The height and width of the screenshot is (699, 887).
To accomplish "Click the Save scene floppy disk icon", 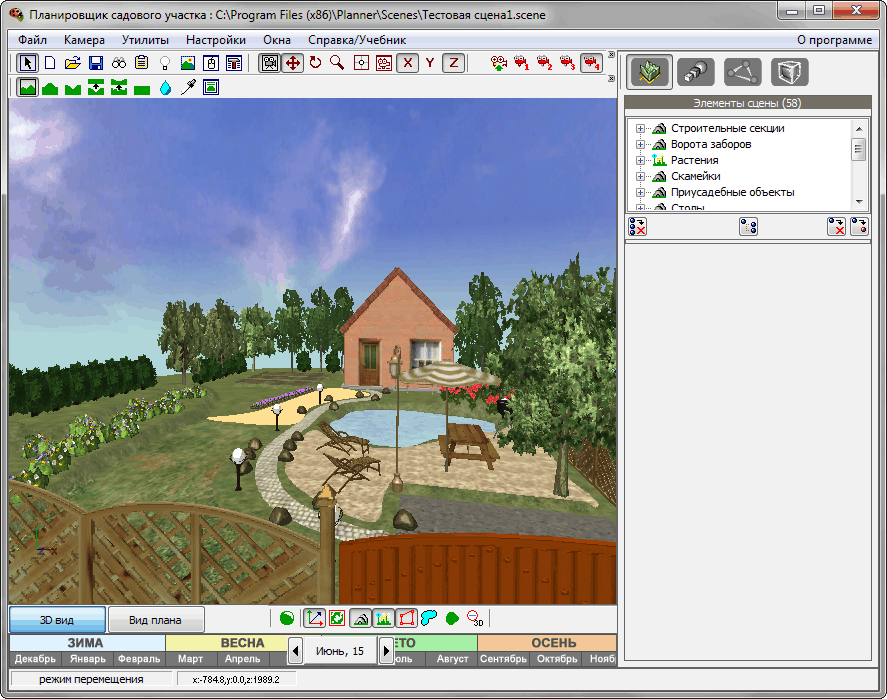I will point(96,63).
